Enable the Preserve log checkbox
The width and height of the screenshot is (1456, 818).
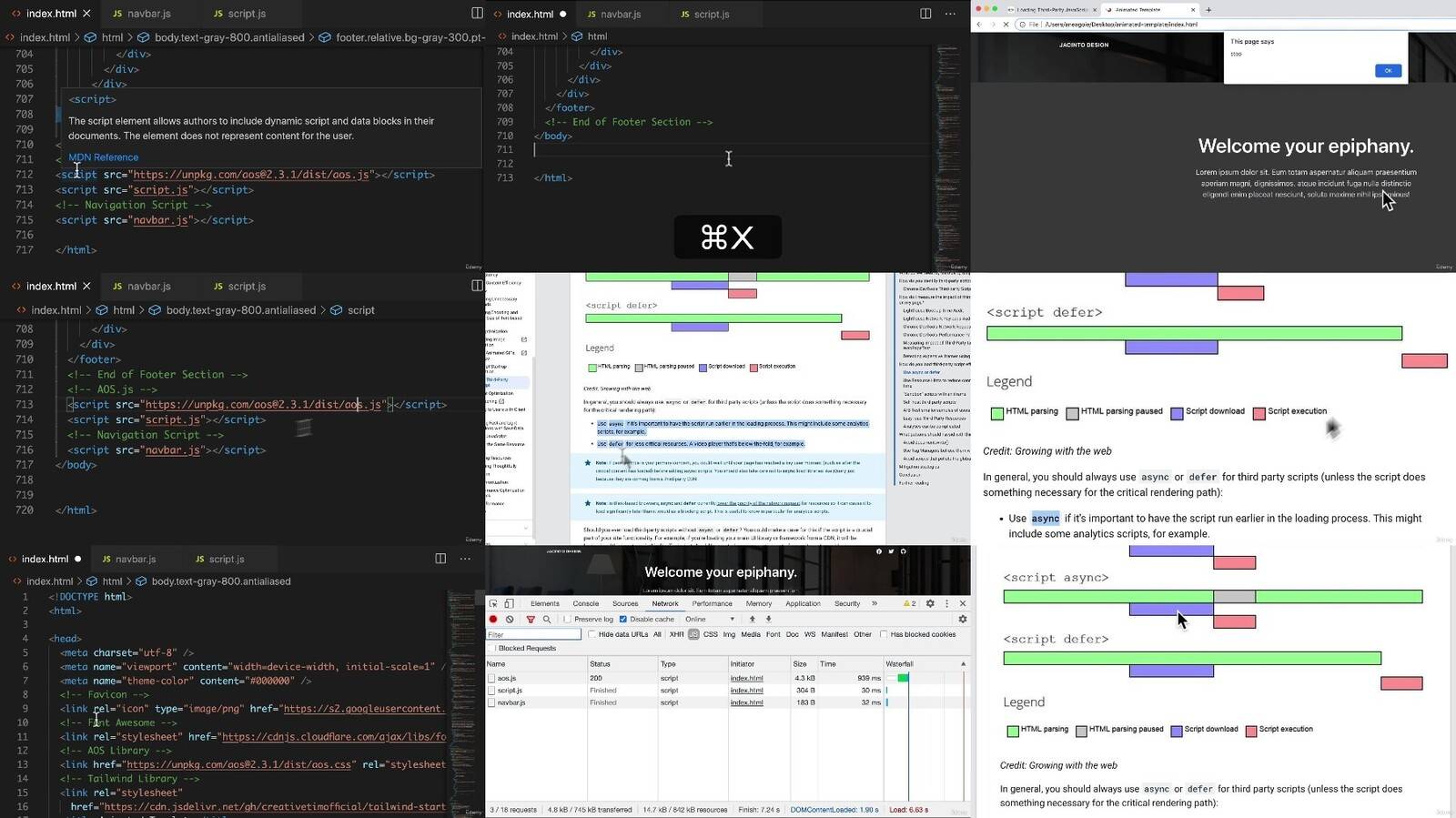click(x=567, y=619)
